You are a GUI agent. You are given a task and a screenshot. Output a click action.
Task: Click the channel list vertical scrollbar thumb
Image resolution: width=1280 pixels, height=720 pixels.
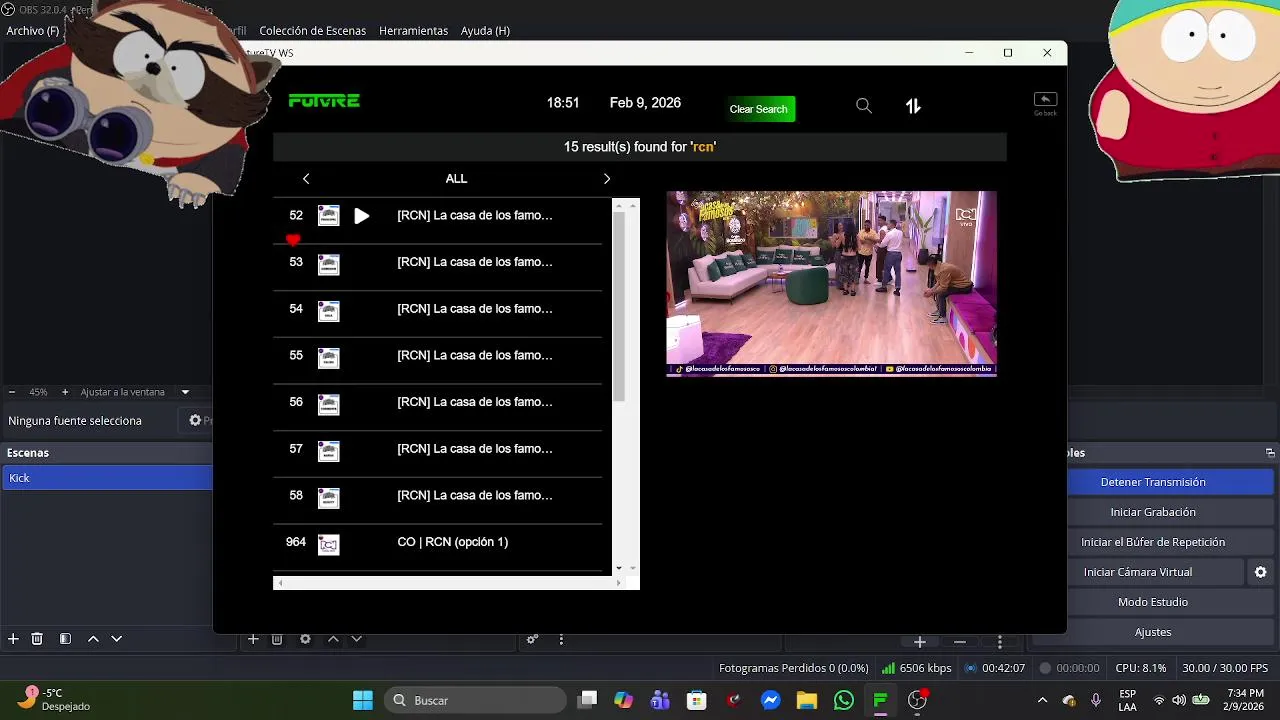pos(619,306)
